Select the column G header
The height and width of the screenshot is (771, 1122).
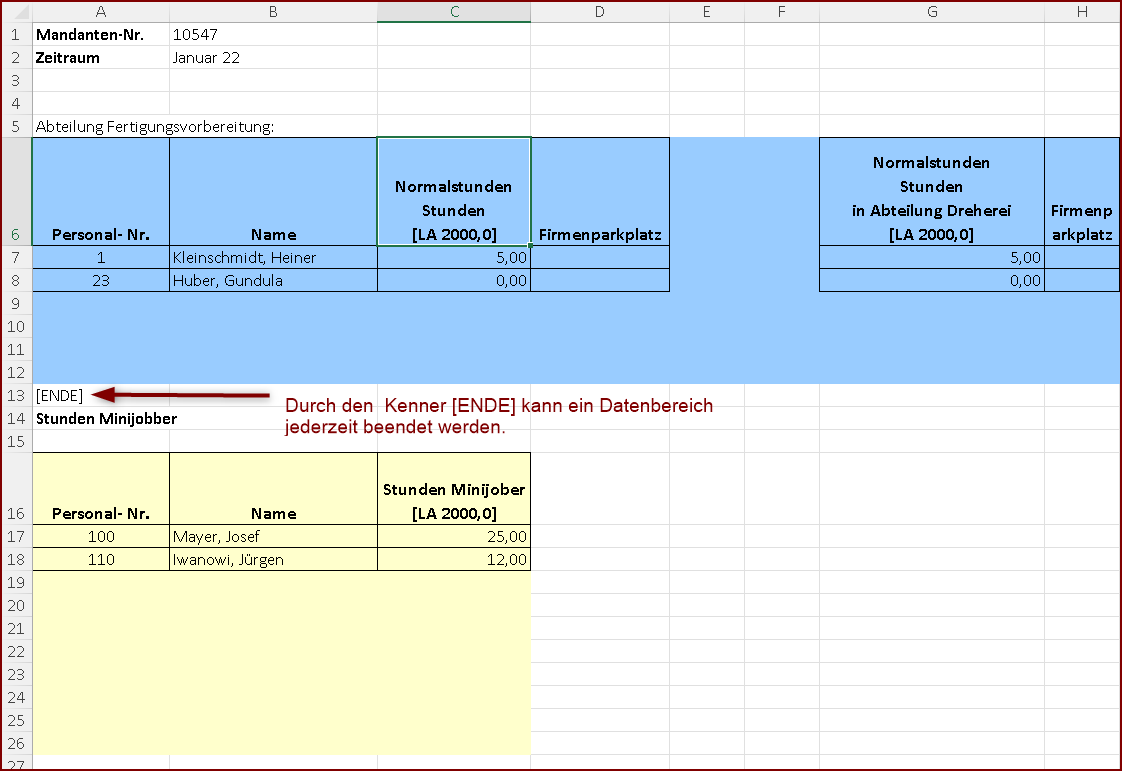[x=931, y=11]
